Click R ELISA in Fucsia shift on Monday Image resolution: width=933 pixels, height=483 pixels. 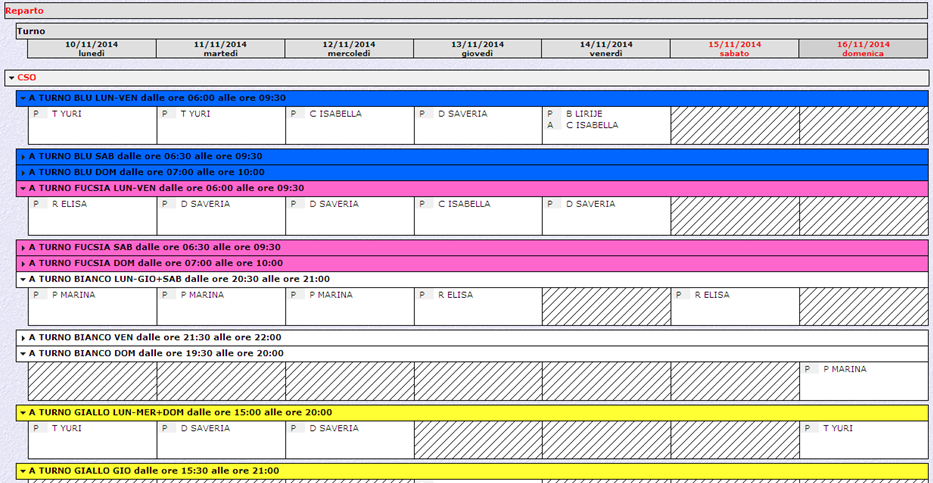[x=70, y=204]
